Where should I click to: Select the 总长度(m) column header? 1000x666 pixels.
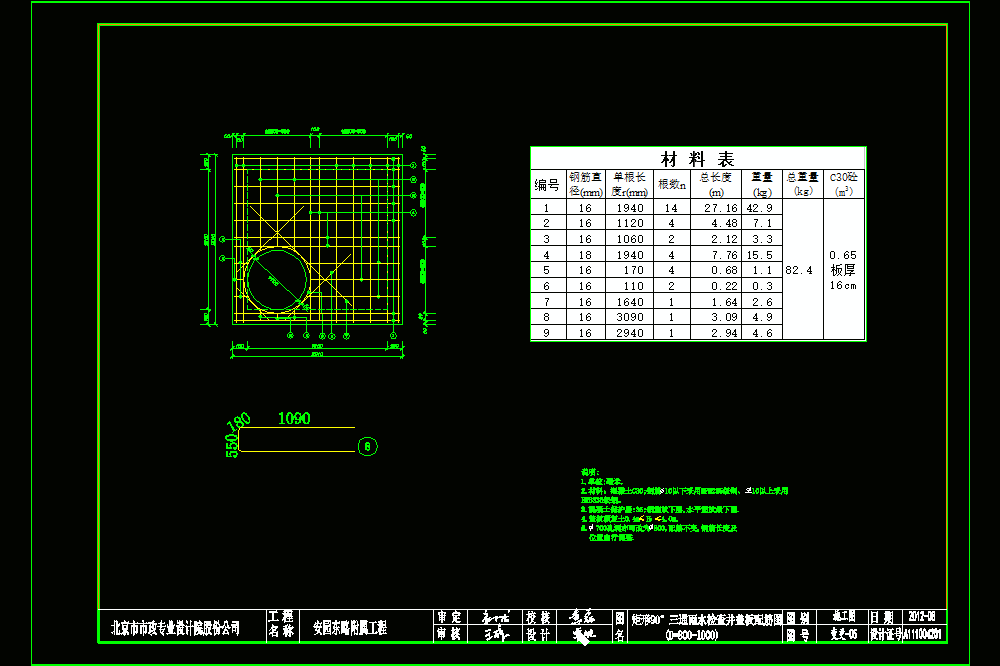[x=716, y=184]
